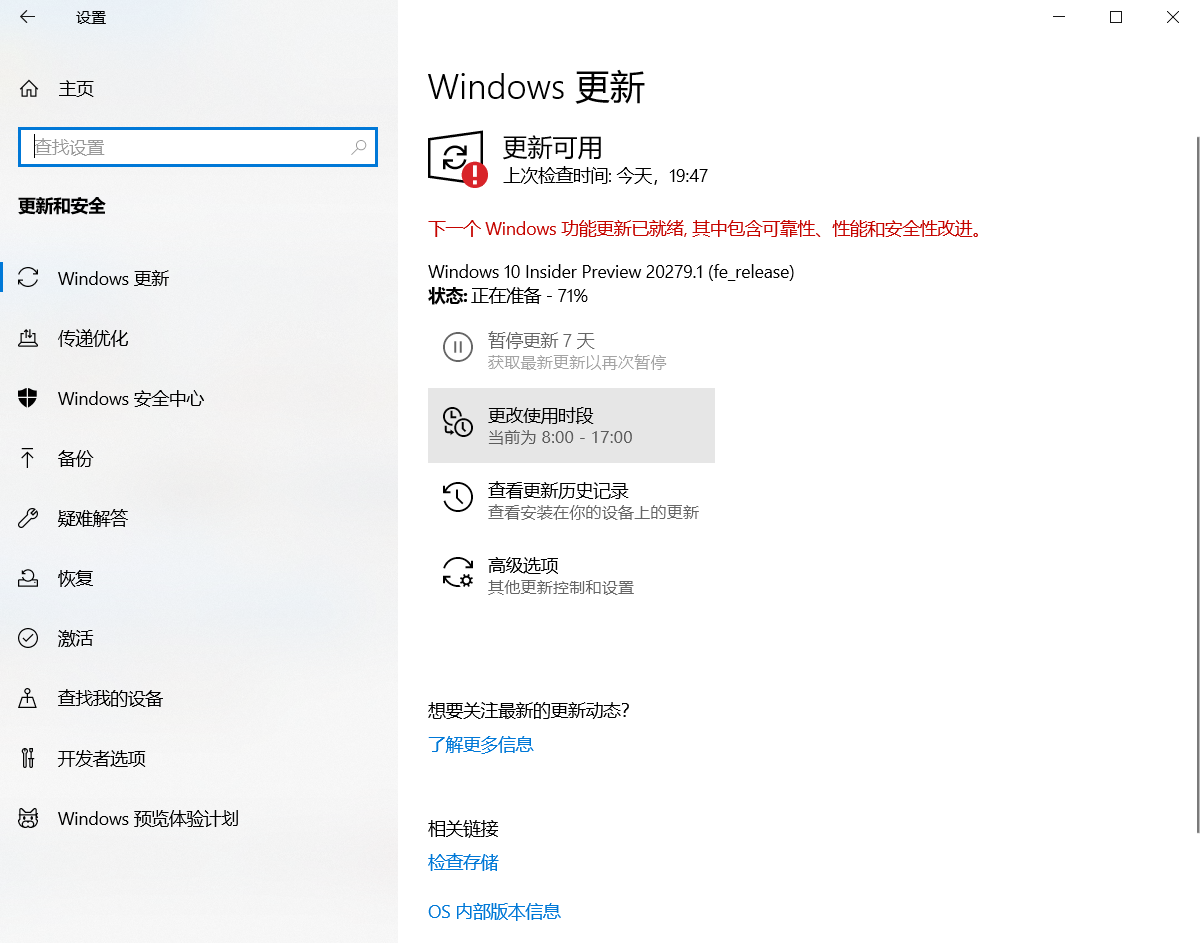
Task: Click the history icon for 查看更新历史记录
Action: pos(457,497)
